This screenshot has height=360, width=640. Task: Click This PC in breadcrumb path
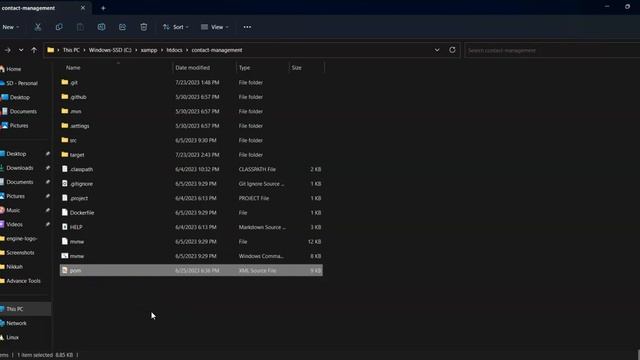[x=71, y=50]
